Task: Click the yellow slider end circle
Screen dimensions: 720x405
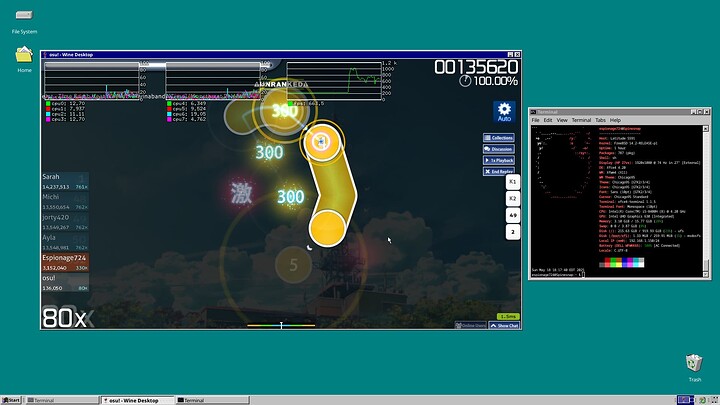Action: point(327,228)
